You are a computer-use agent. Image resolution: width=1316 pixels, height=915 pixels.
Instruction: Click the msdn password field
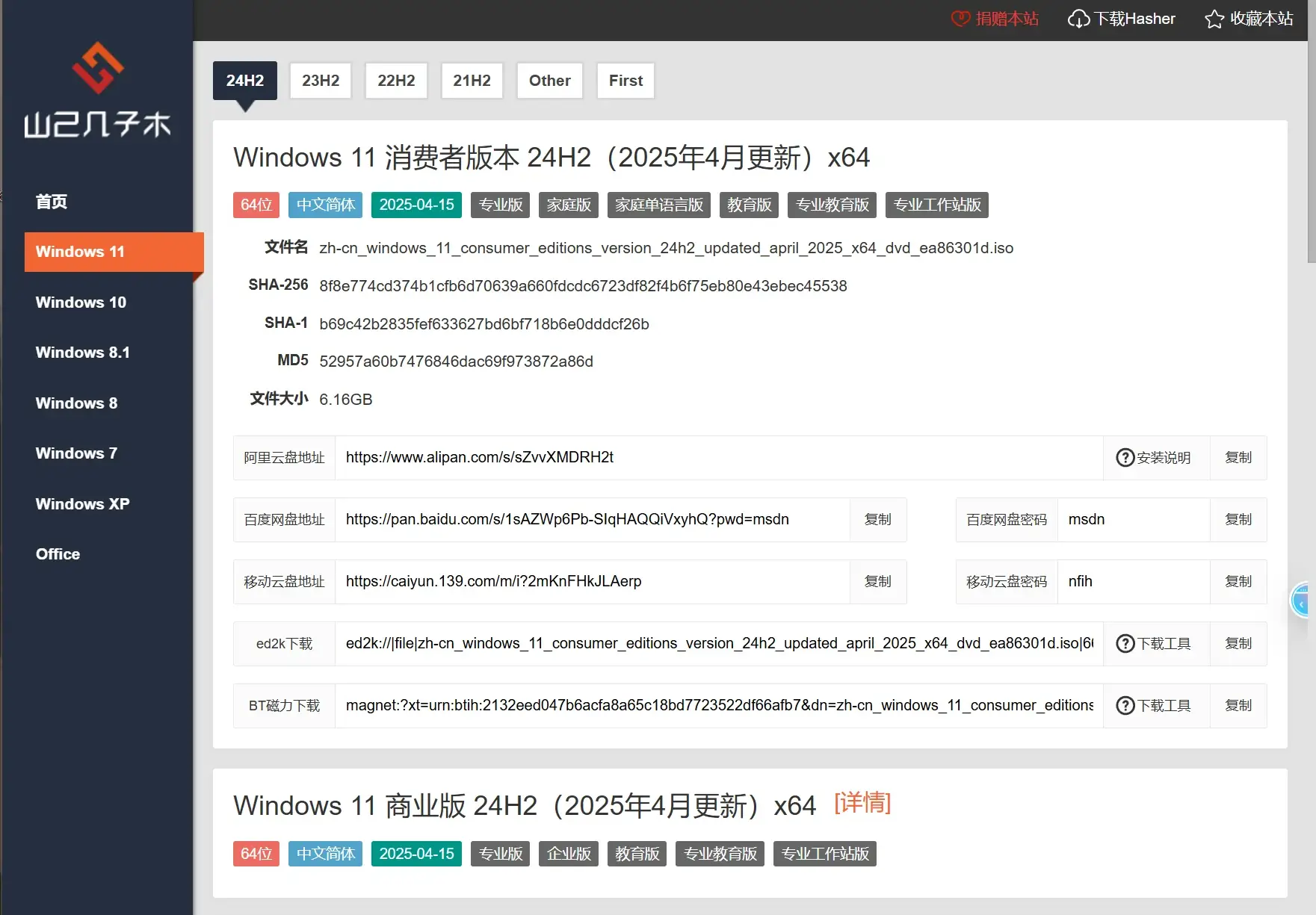click(1134, 520)
